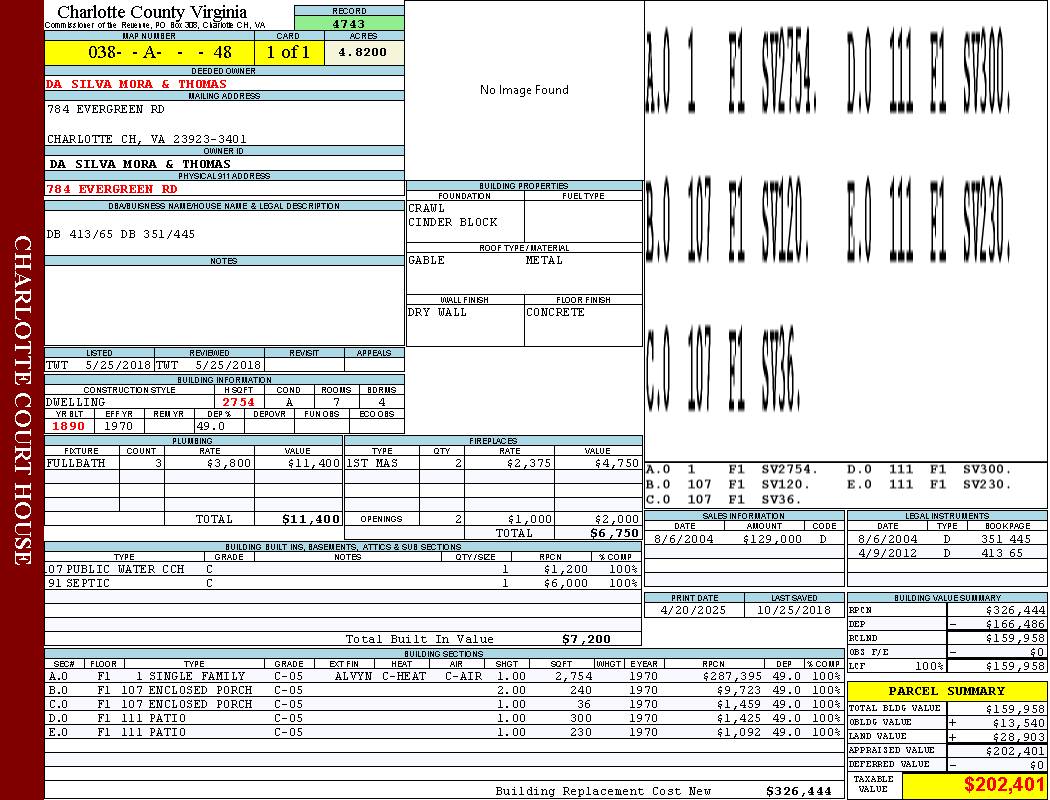
Task: Click wall finish DRY WALL
Action: (x=437, y=313)
